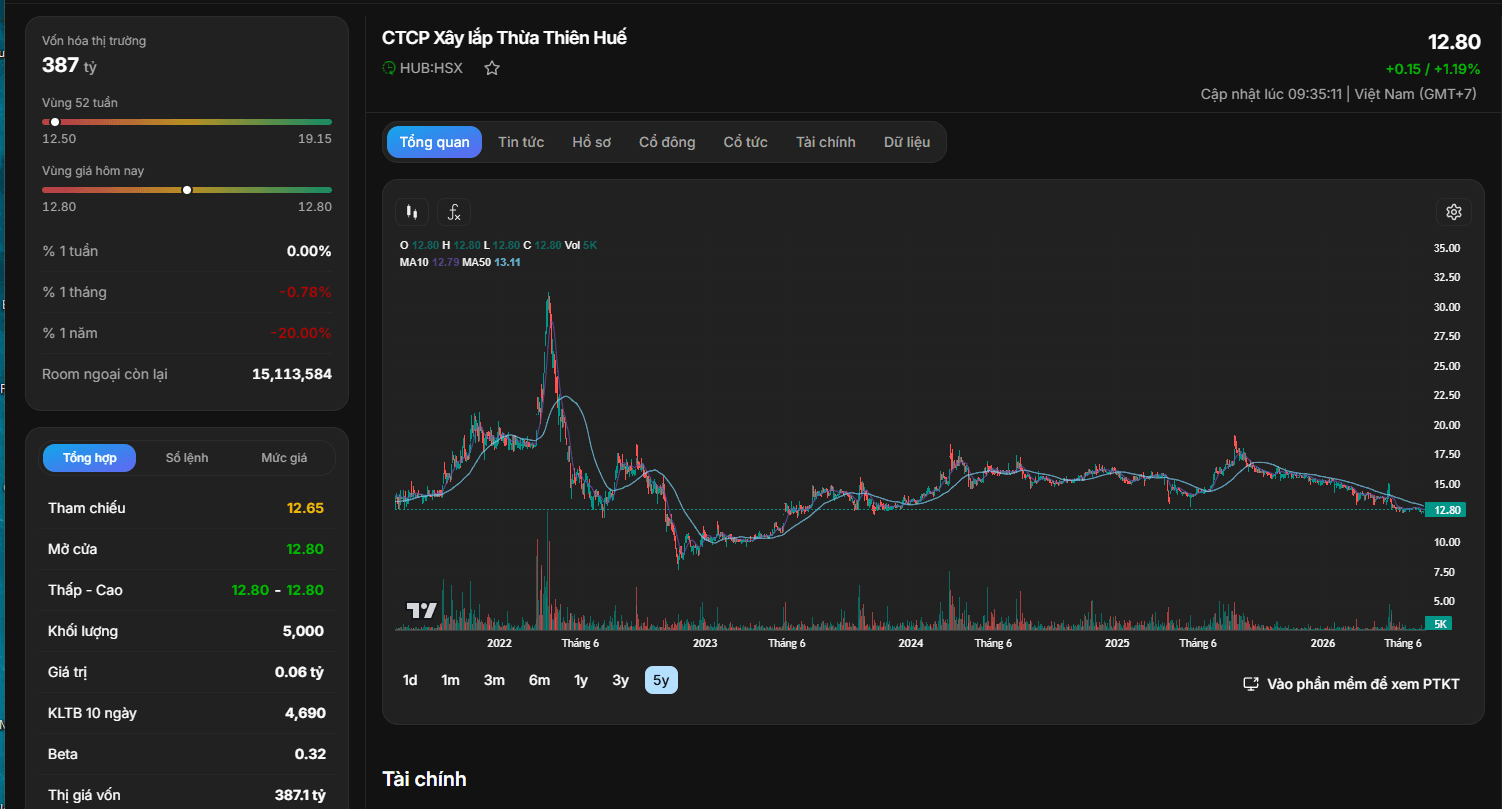This screenshot has height=809, width=1502.
Task: Choose the 6m chart range
Action: 539,680
